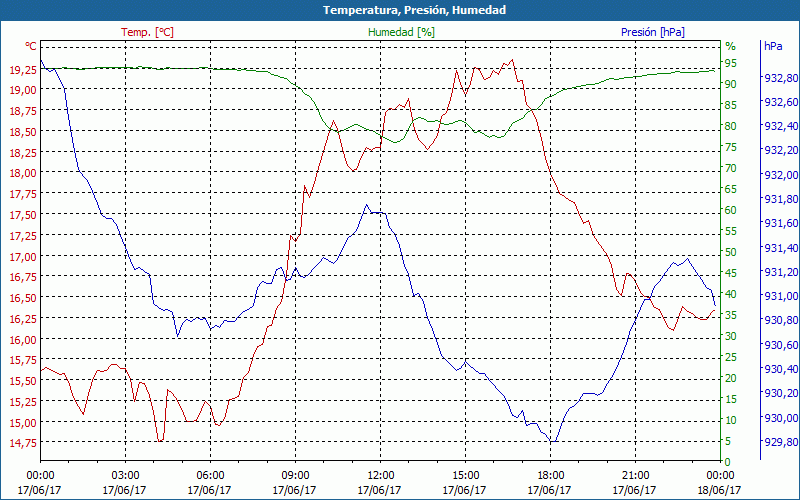This screenshot has height=500, width=800.
Task: Click humidity axis value '90'
Action: 731,84
